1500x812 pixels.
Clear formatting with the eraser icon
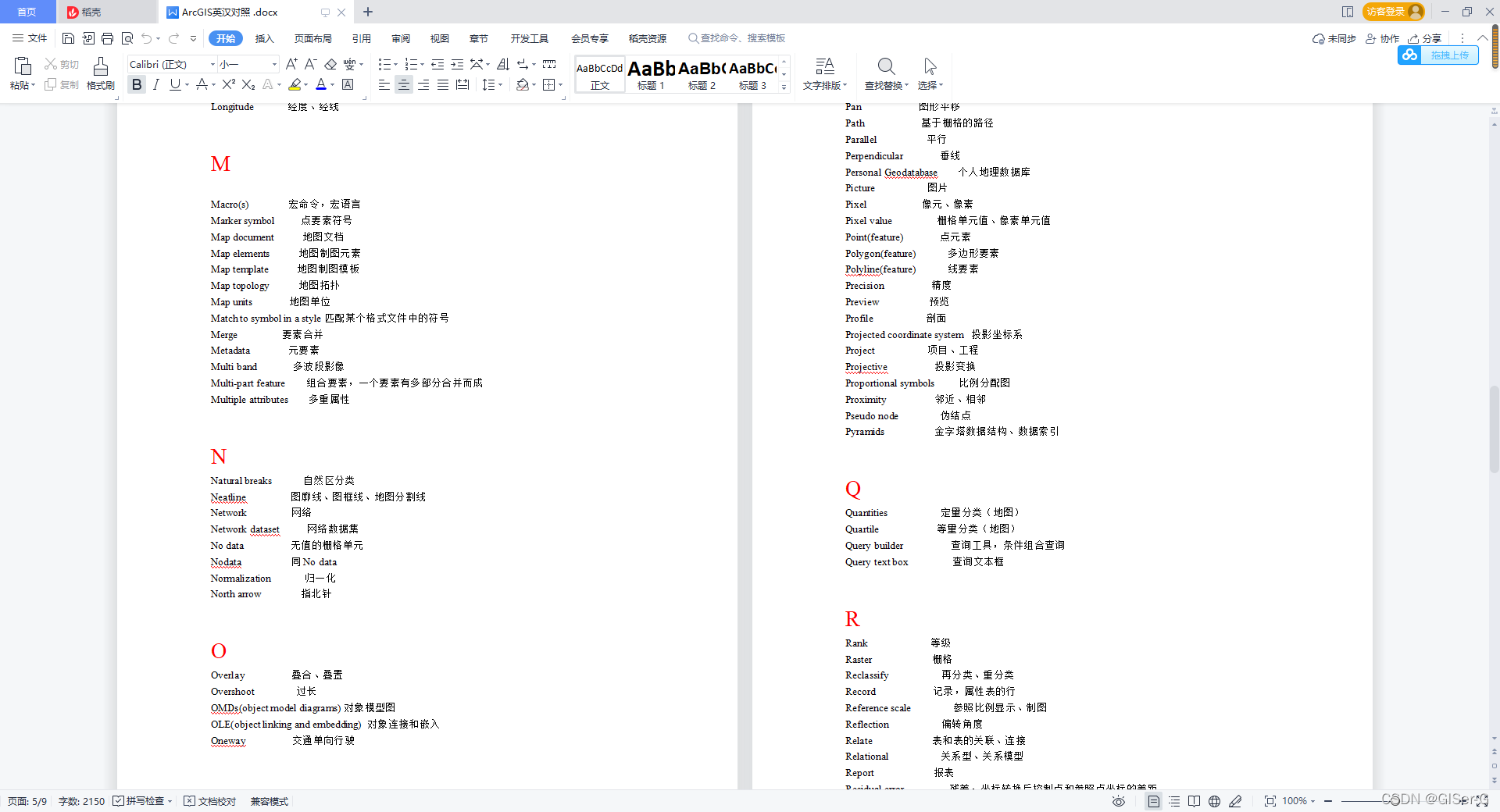[x=330, y=64]
